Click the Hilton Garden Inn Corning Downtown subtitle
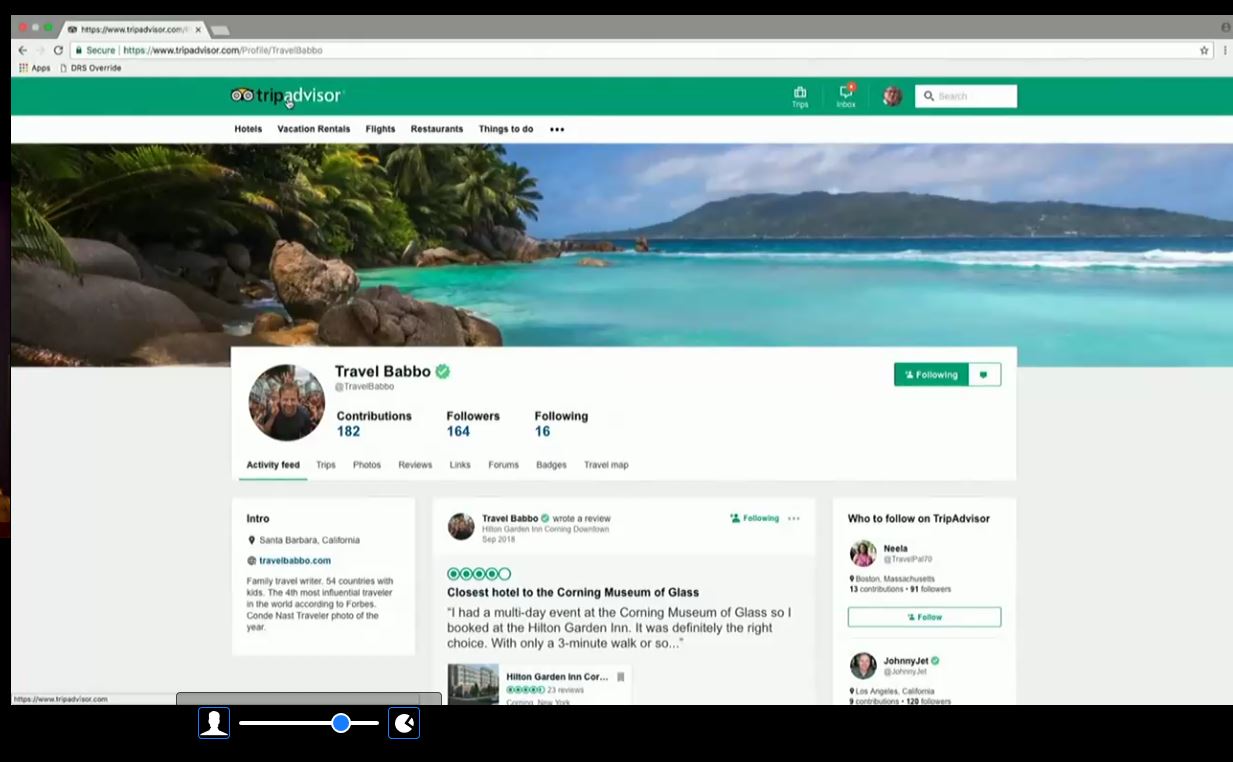The image size is (1233, 762). (545, 529)
